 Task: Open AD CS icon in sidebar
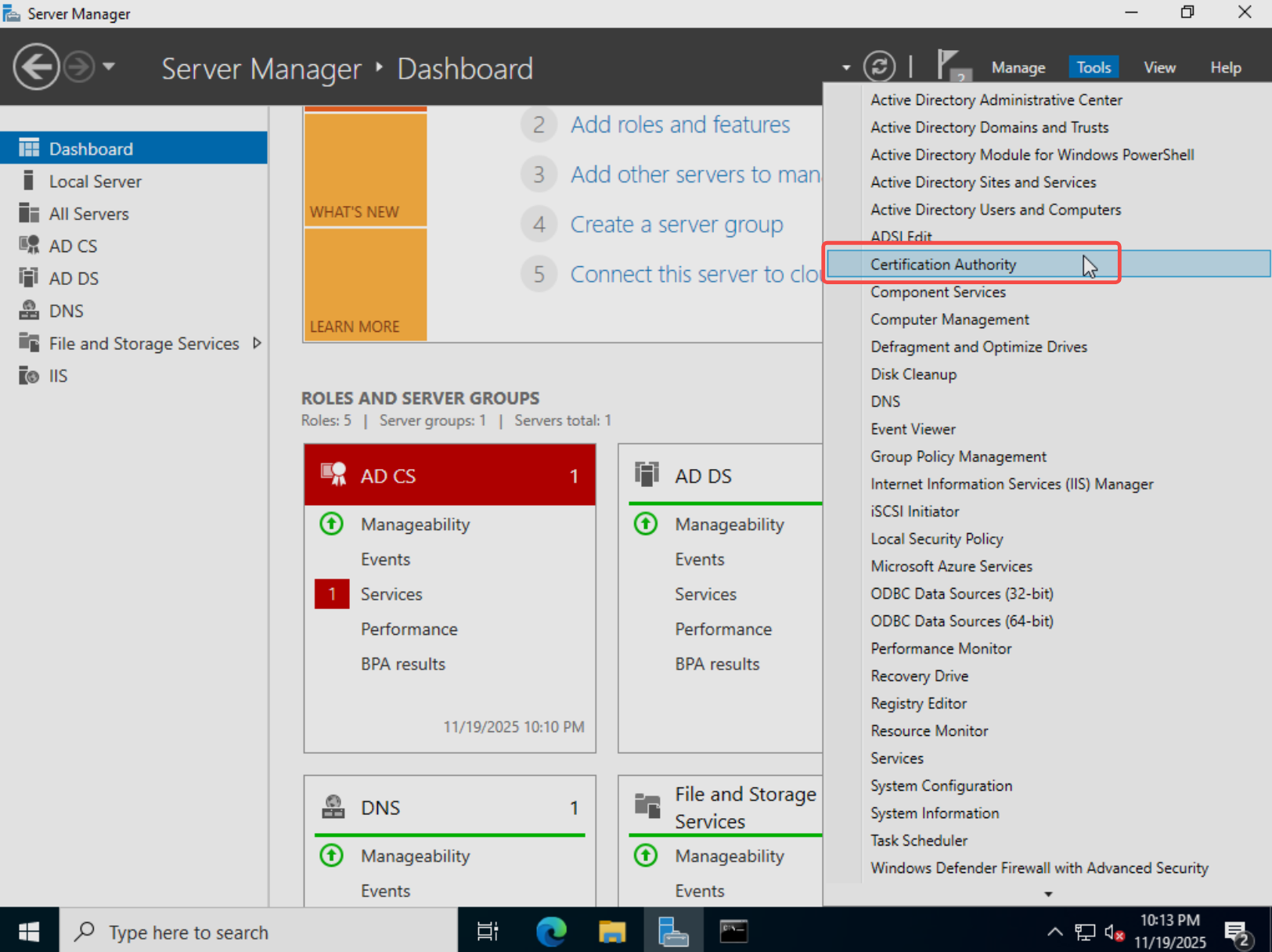point(29,246)
